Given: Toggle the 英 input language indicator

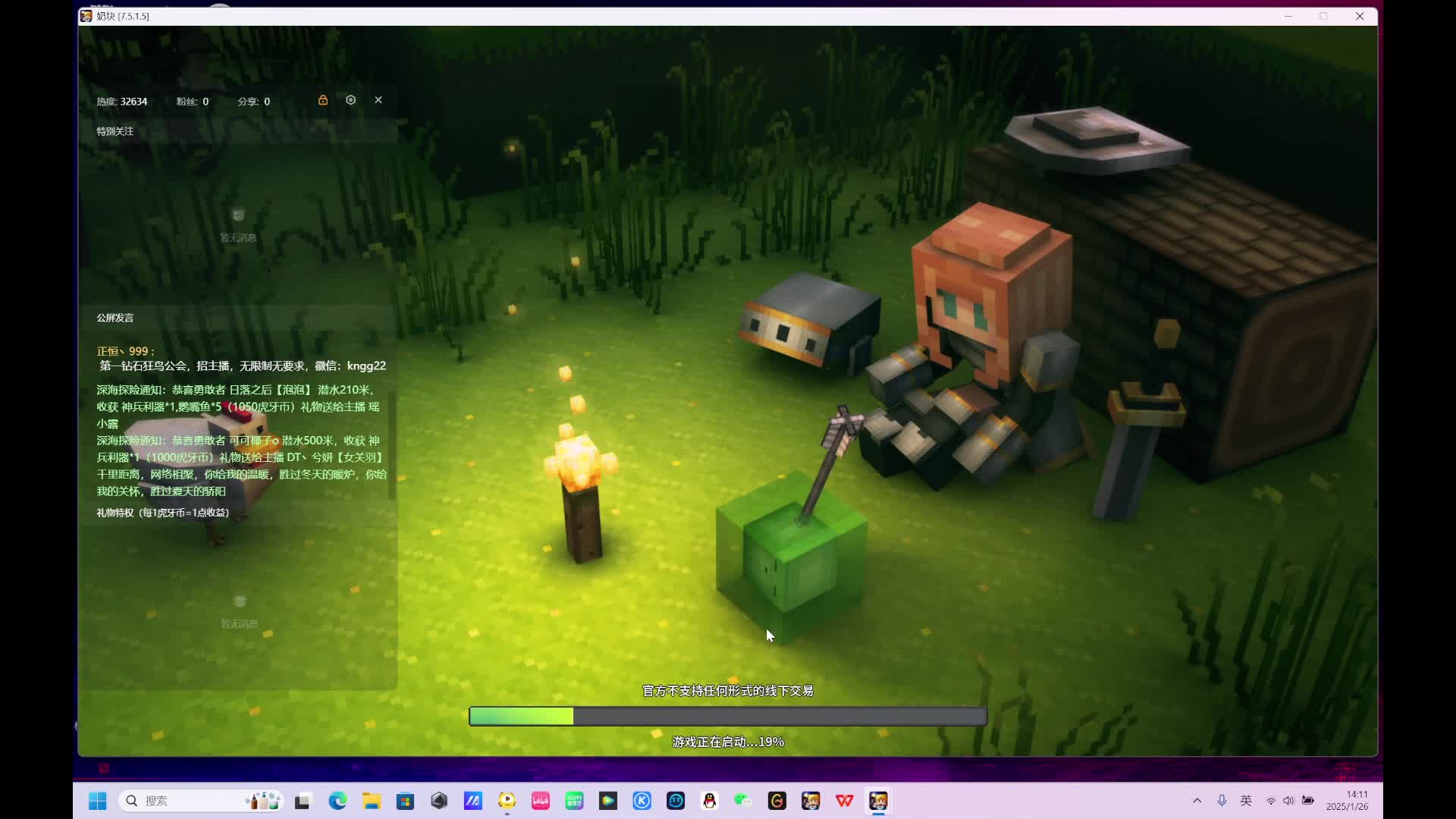Looking at the screenshot, I should 1246,801.
